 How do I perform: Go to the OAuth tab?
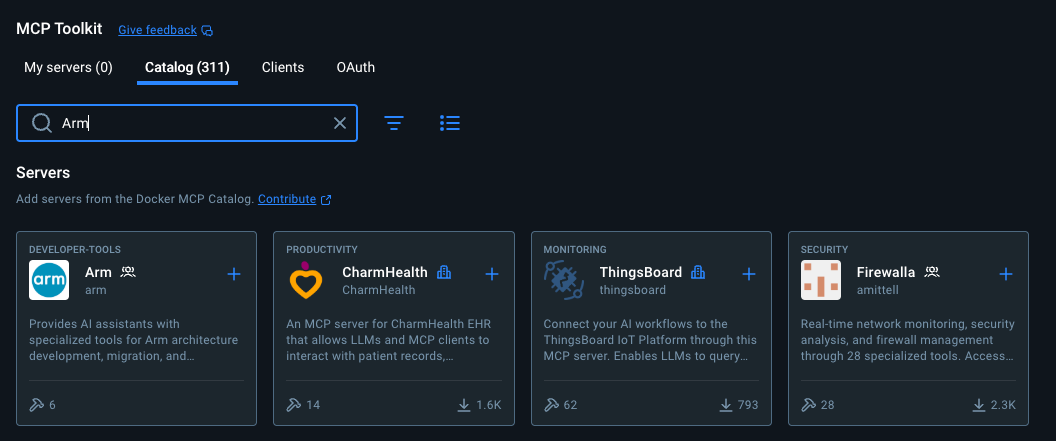tap(356, 68)
